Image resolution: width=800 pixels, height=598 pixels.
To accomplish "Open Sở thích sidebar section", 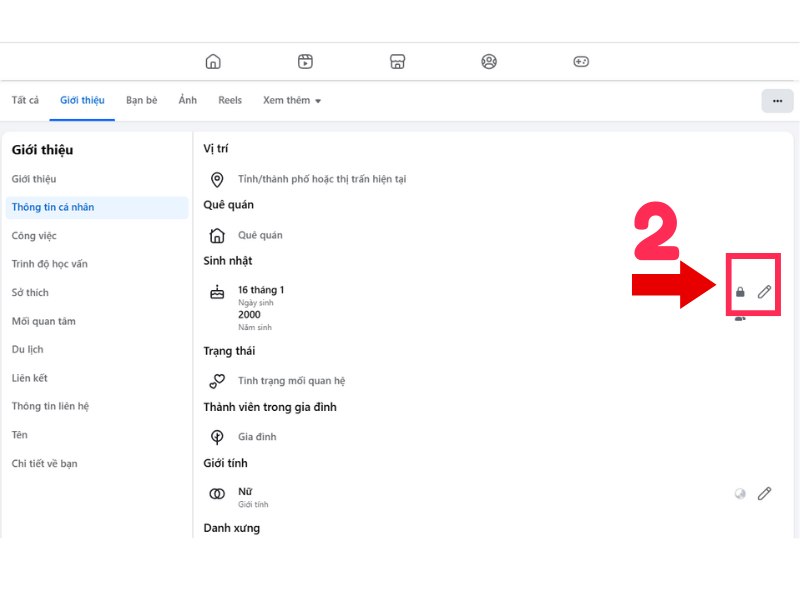I will pyautogui.click(x=30, y=293).
